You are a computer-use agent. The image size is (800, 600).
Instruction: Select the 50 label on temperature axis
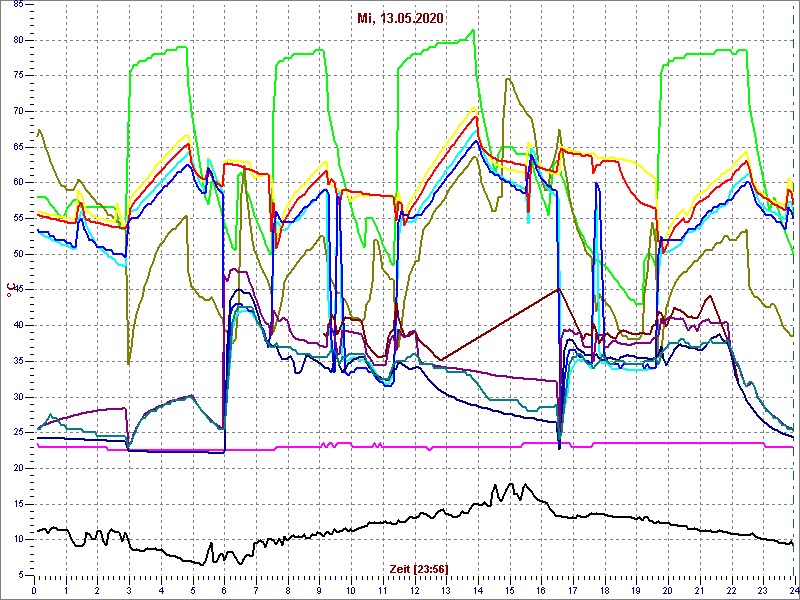17,254
